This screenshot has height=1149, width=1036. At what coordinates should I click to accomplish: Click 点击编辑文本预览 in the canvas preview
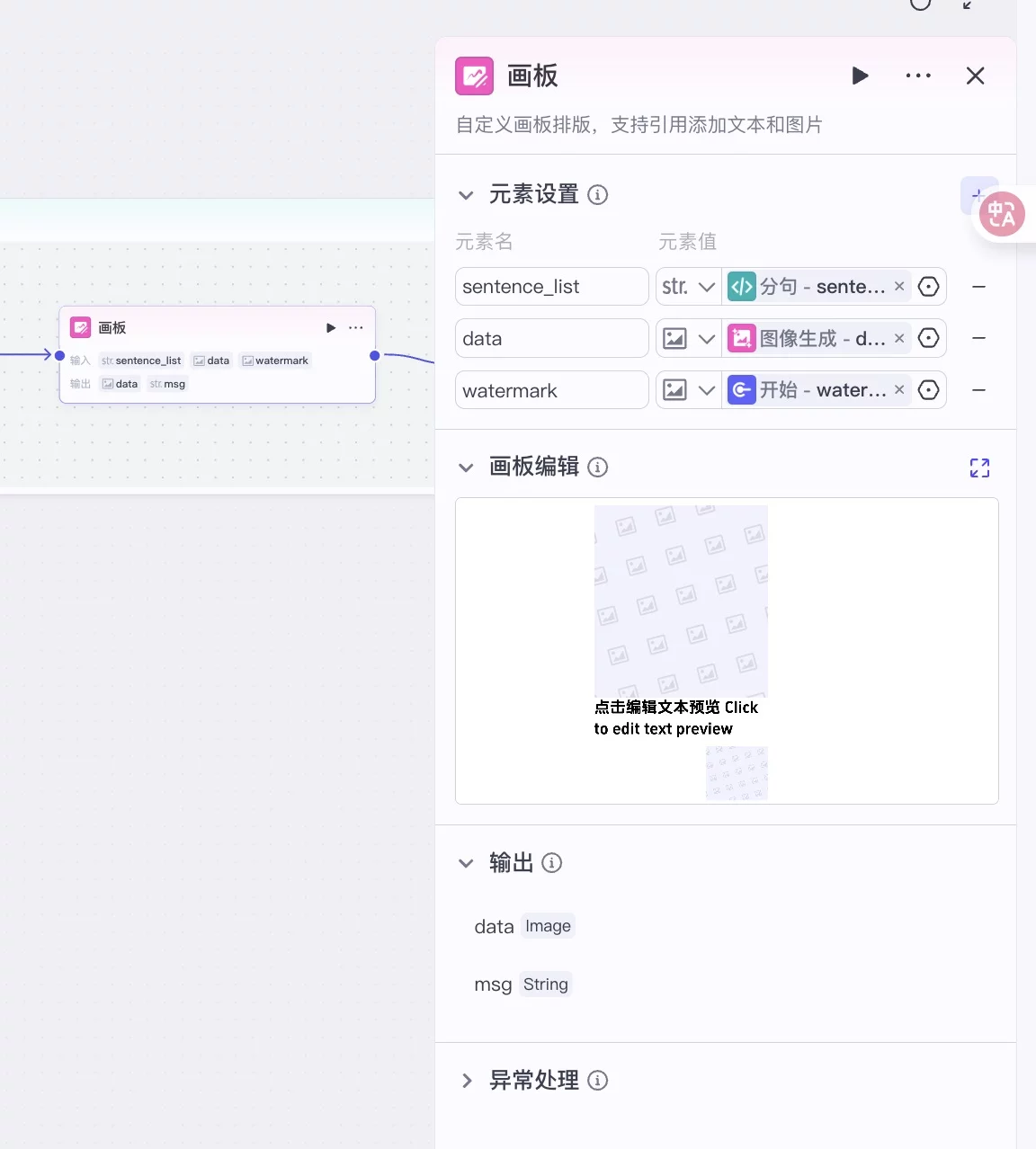[675, 717]
